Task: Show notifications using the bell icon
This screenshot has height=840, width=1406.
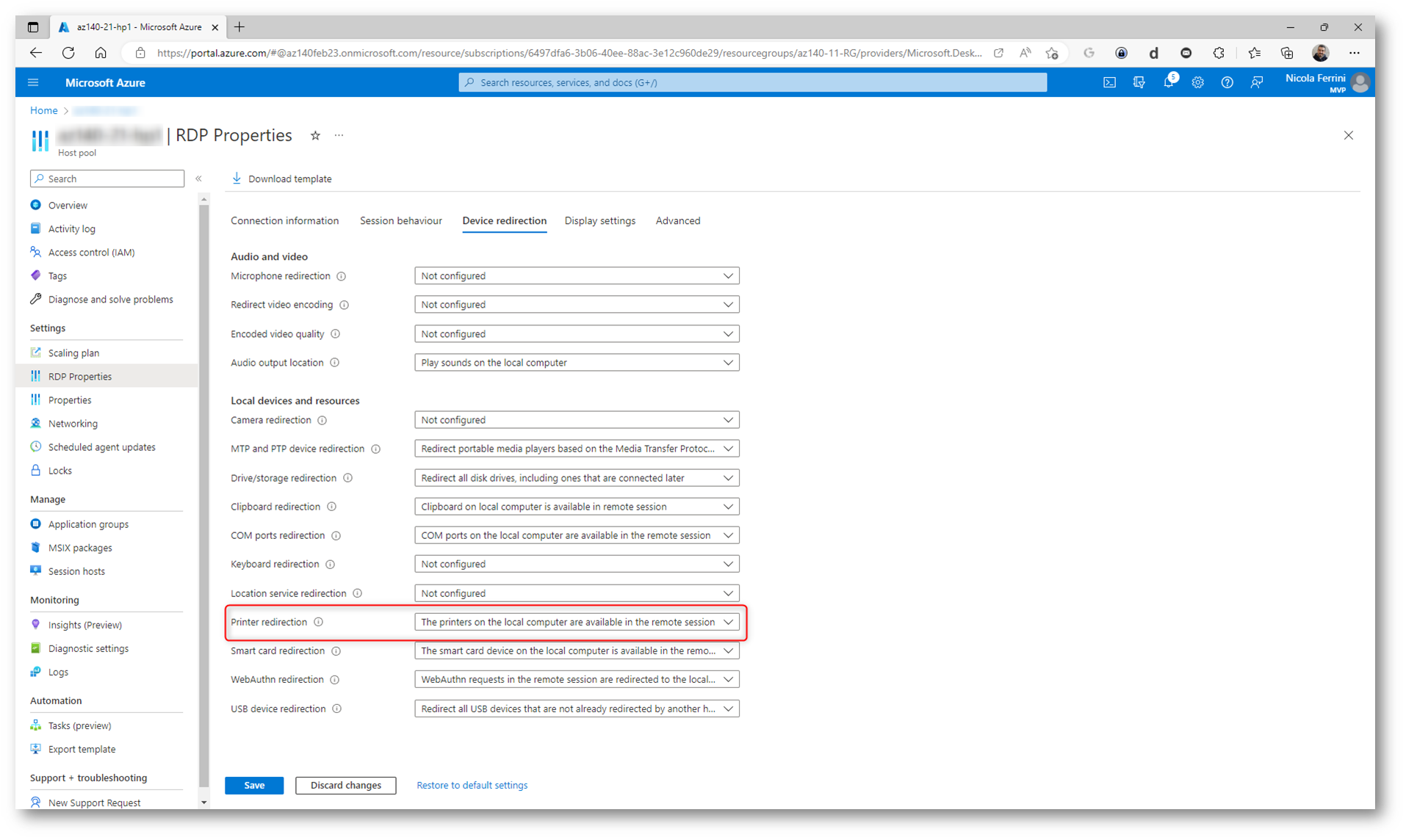Action: click(x=1169, y=82)
